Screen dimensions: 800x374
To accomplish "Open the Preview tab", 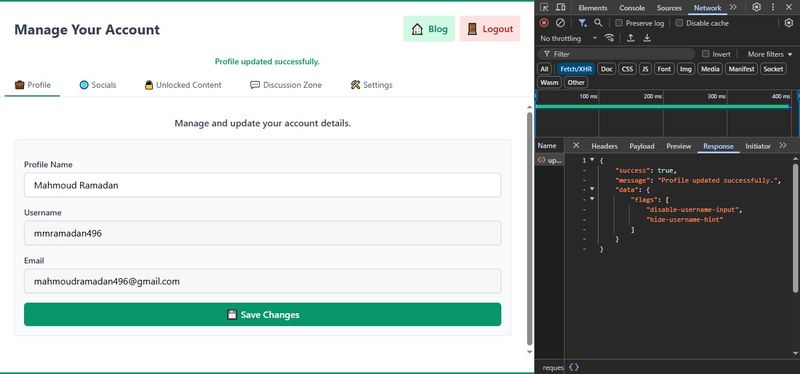I will click(x=679, y=146).
